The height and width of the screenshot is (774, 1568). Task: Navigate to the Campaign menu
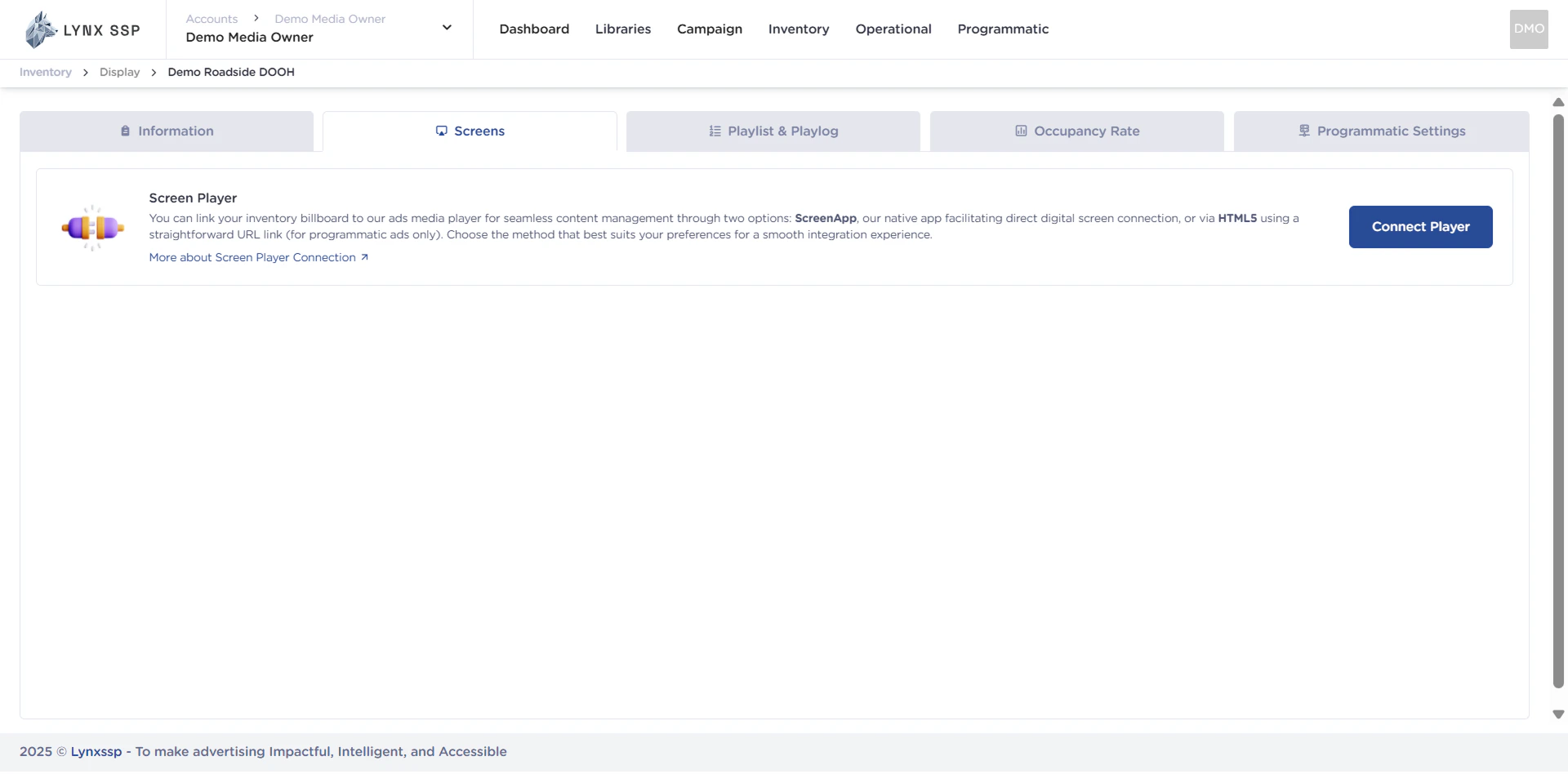(710, 29)
